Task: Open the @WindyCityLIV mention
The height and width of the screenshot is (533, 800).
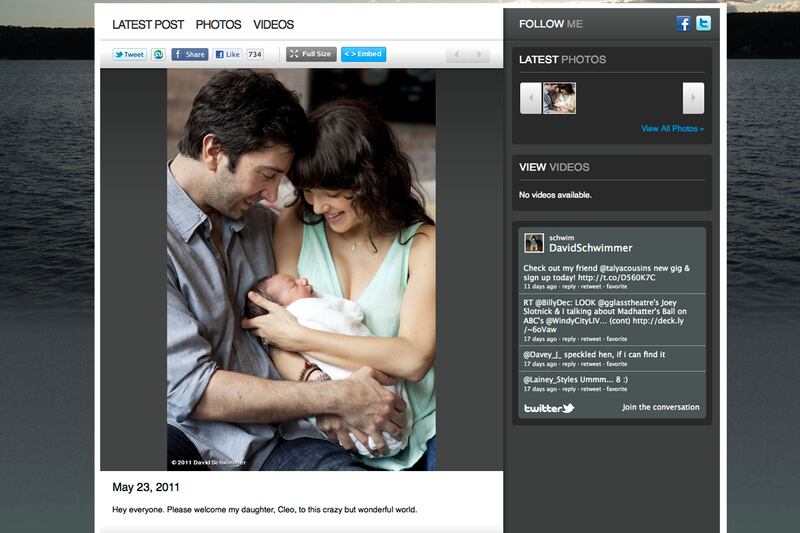Action: click(x=577, y=321)
